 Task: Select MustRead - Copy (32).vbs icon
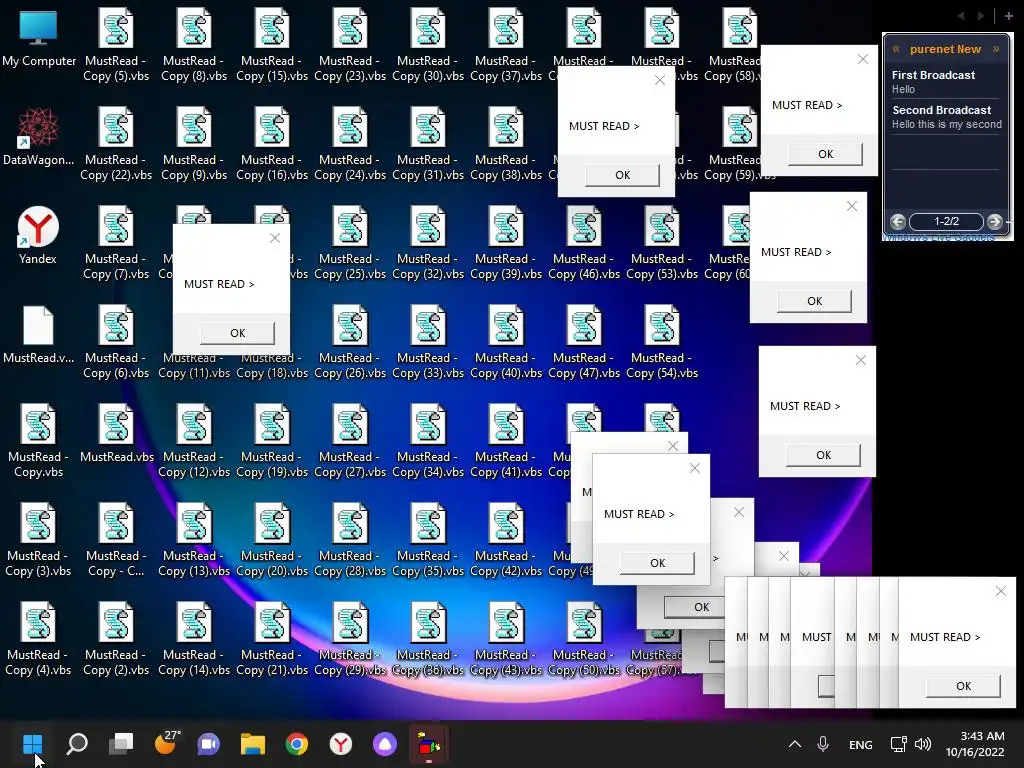coord(428,244)
